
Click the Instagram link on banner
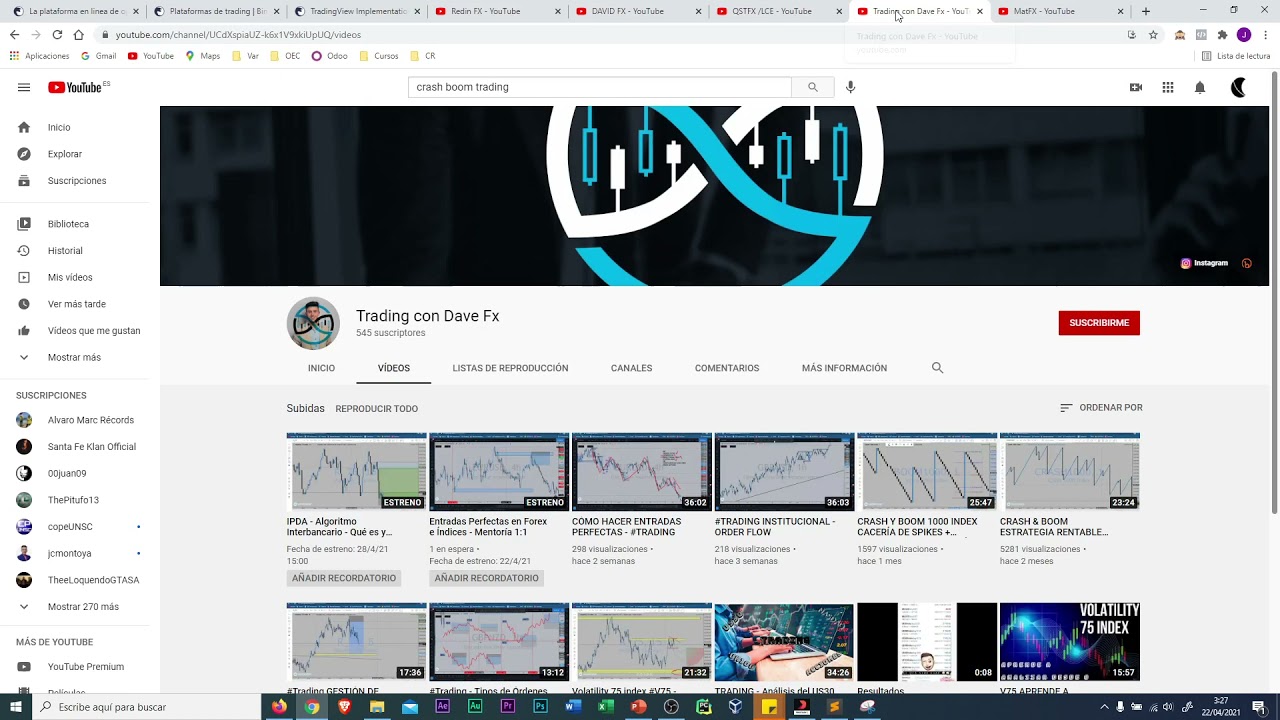[x=1204, y=263]
